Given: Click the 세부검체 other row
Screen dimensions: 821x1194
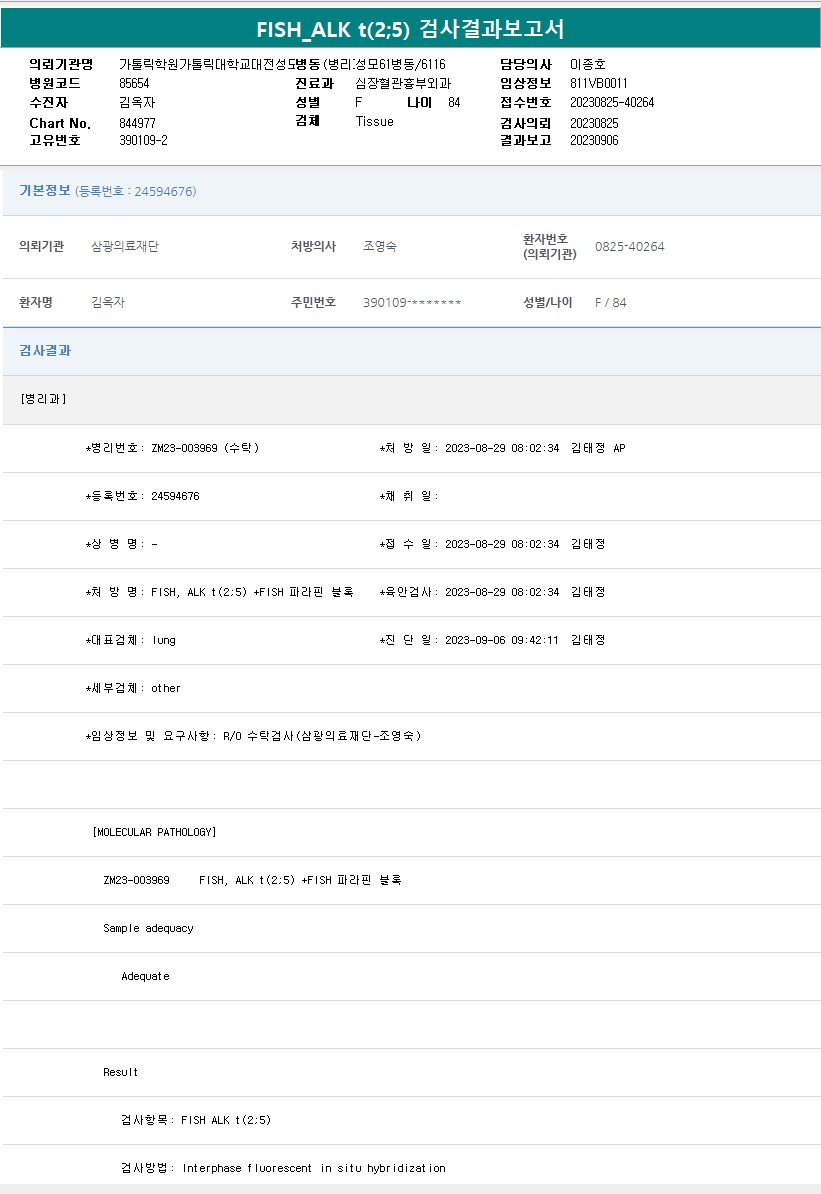Looking at the screenshot, I should click(x=133, y=688).
